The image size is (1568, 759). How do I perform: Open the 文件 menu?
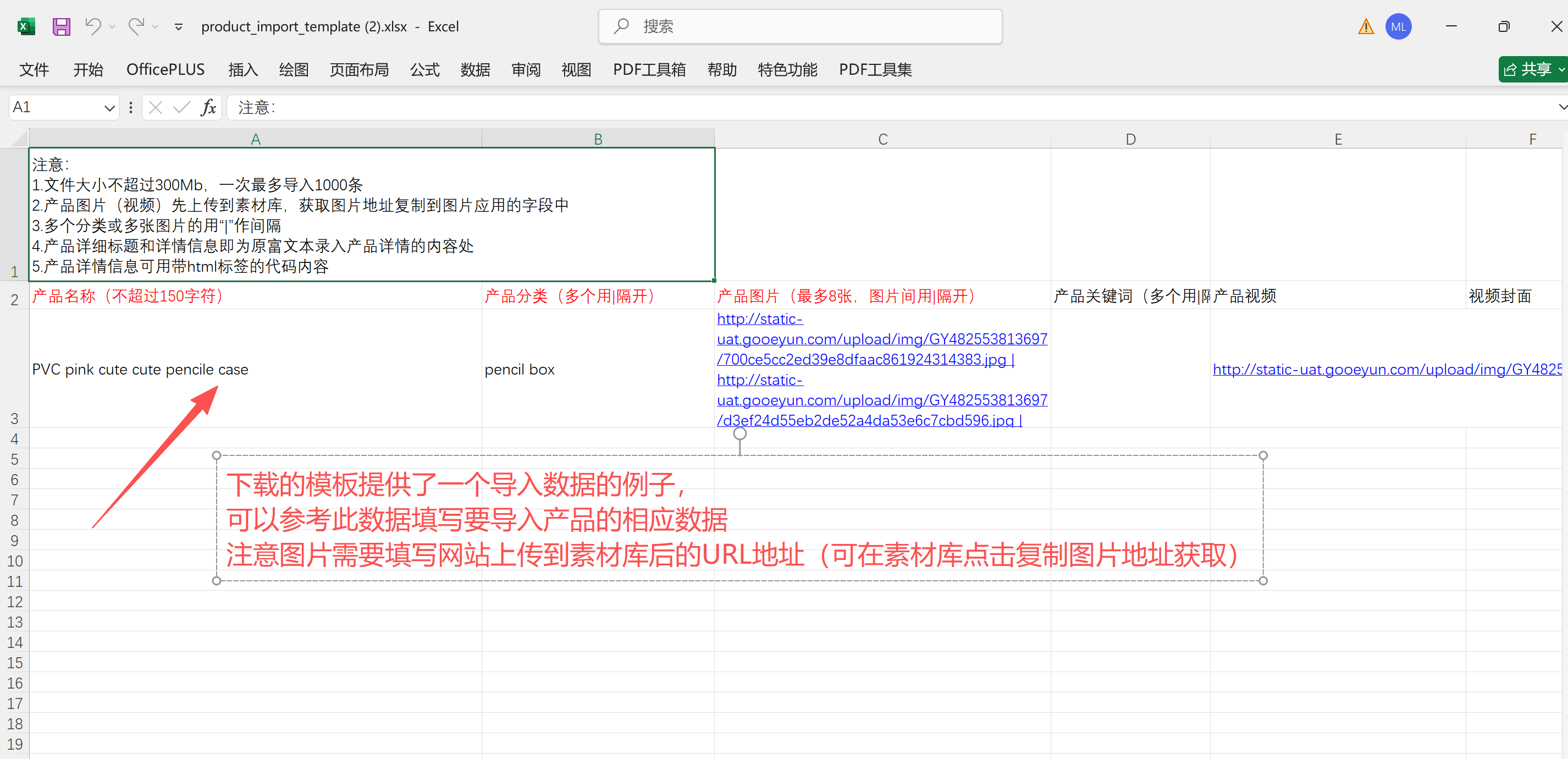pyautogui.click(x=34, y=69)
